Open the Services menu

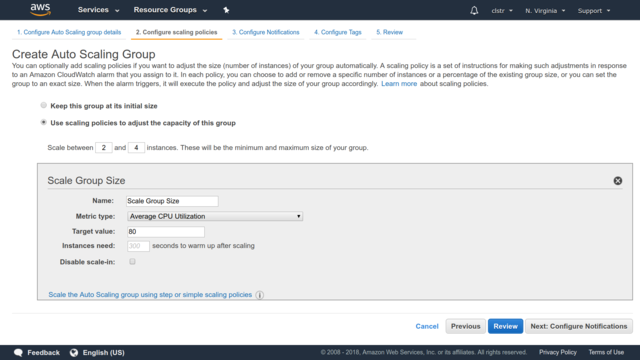pos(98,10)
